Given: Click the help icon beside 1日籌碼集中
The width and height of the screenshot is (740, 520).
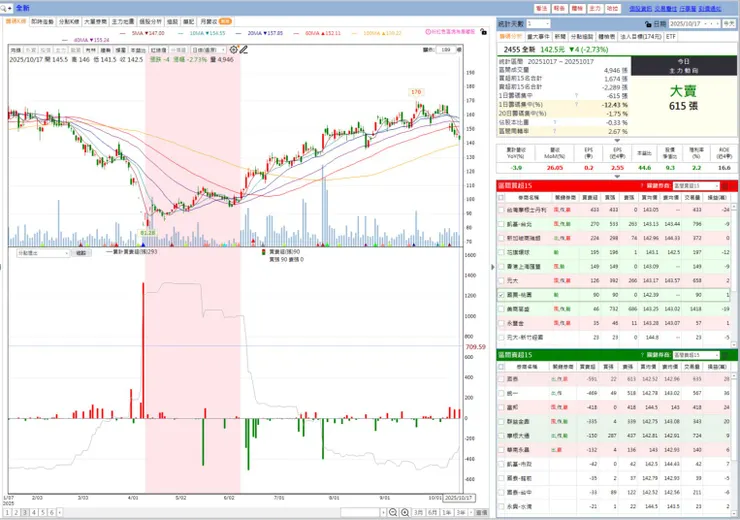Looking at the screenshot, I should pyautogui.click(x=576, y=96).
